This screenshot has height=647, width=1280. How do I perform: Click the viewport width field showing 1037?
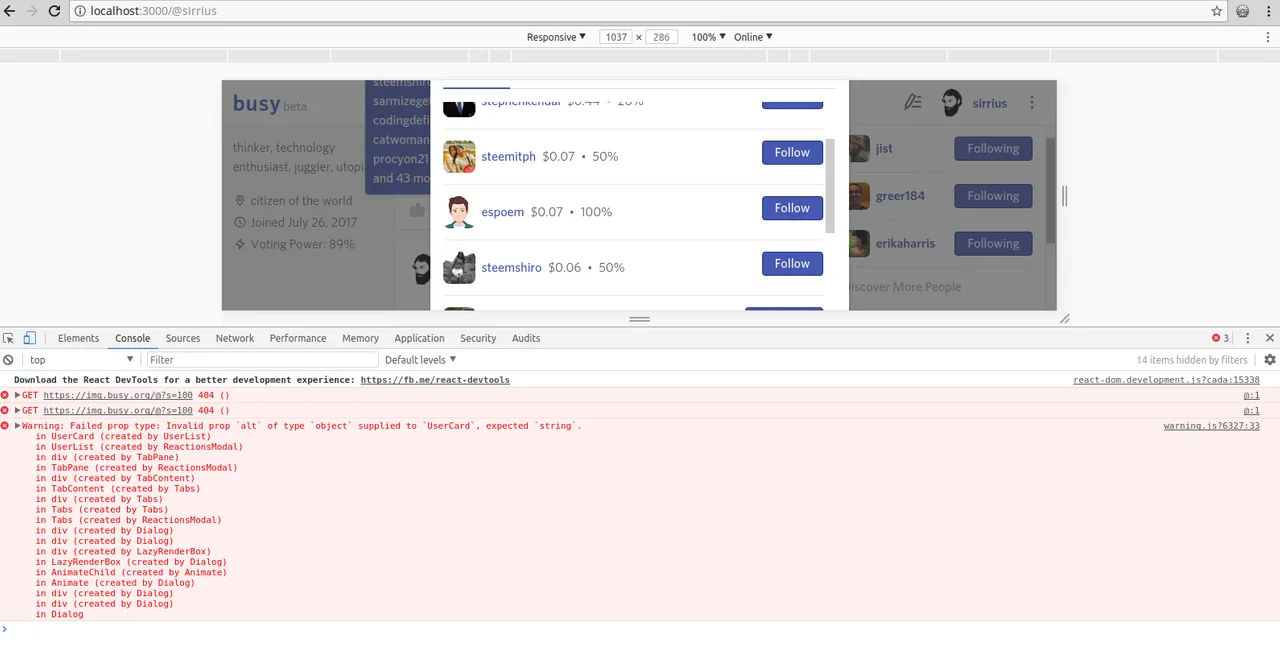(616, 37)
